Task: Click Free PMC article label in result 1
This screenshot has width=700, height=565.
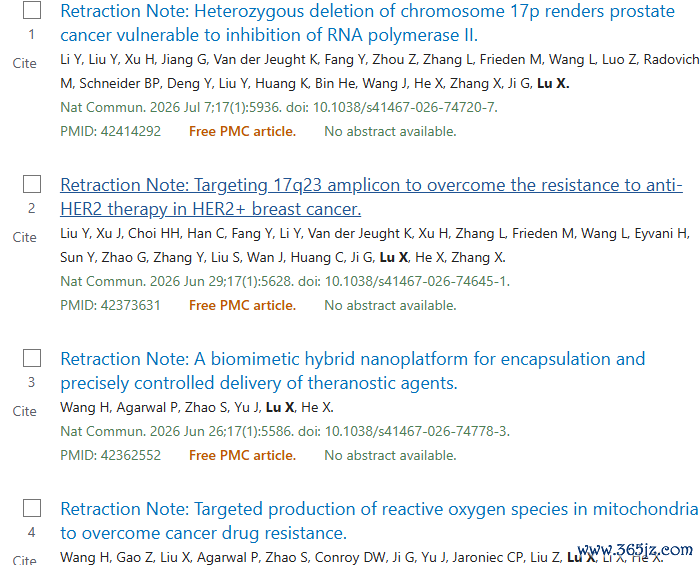Action: point(242,132)
